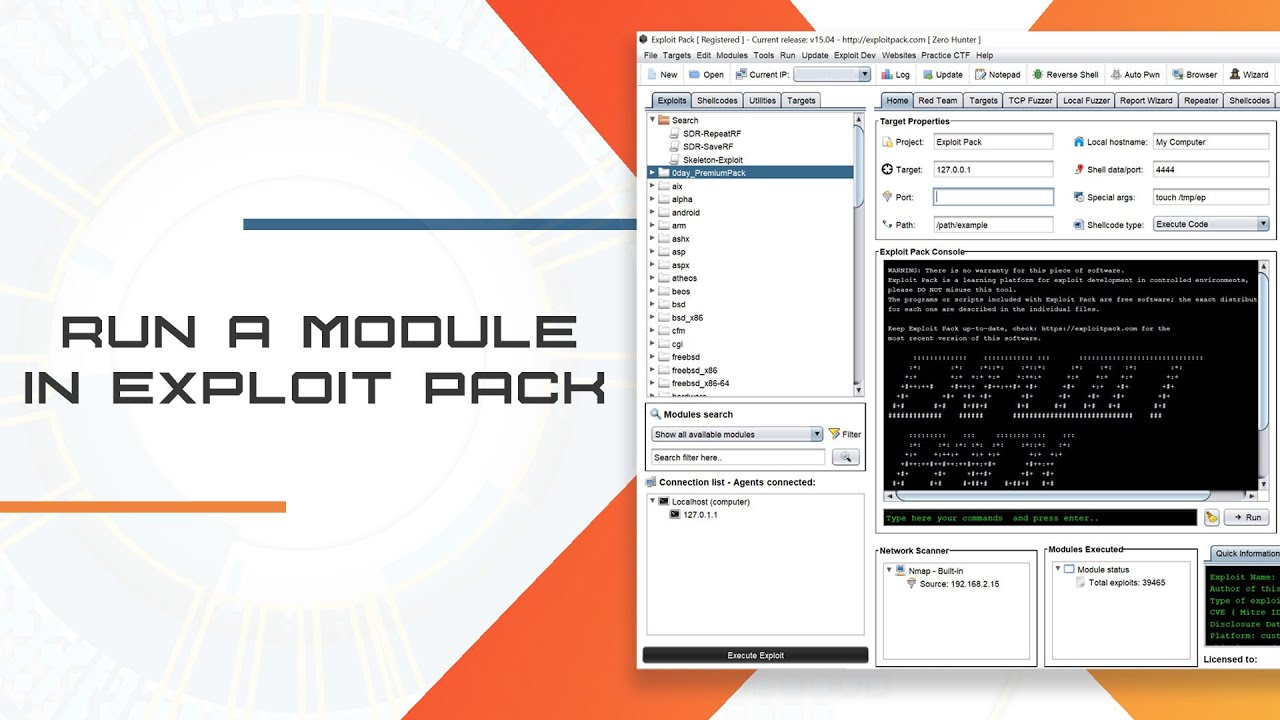This screenshot has width=1280, height=720.
Task: Collapse the Nmap - Built-in node
Action: point(889,570)
